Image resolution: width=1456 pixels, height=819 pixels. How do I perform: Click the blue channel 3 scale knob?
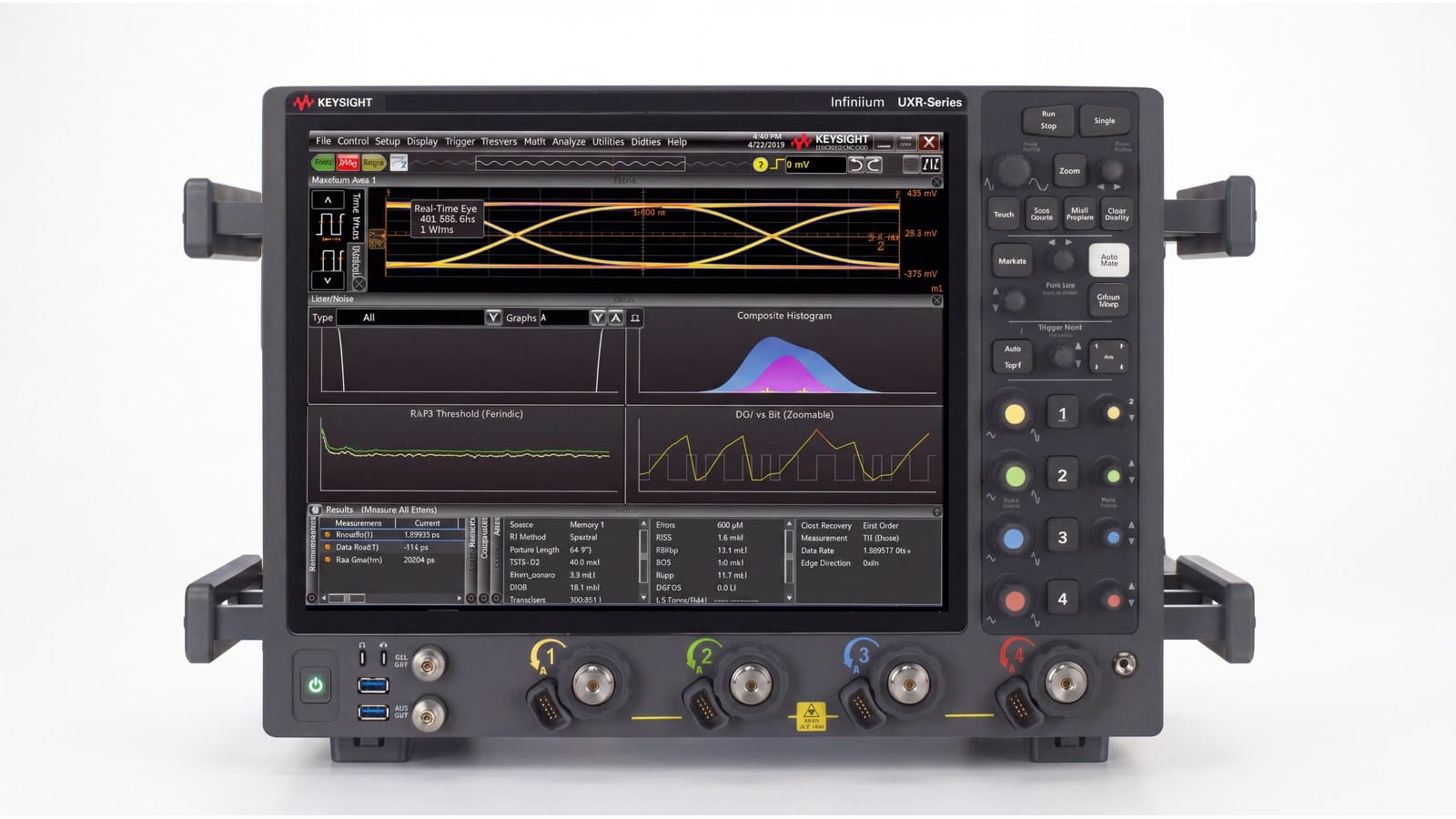[1014, 538]
